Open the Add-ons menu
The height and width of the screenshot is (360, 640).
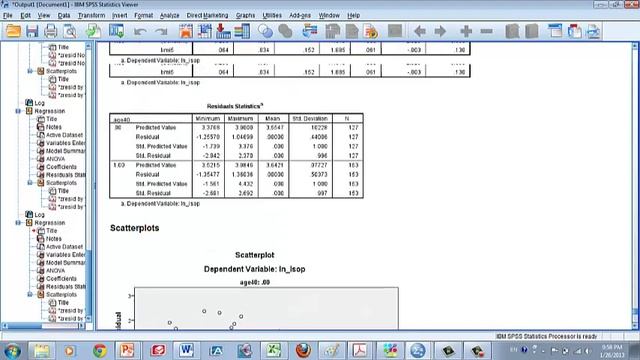300,16
